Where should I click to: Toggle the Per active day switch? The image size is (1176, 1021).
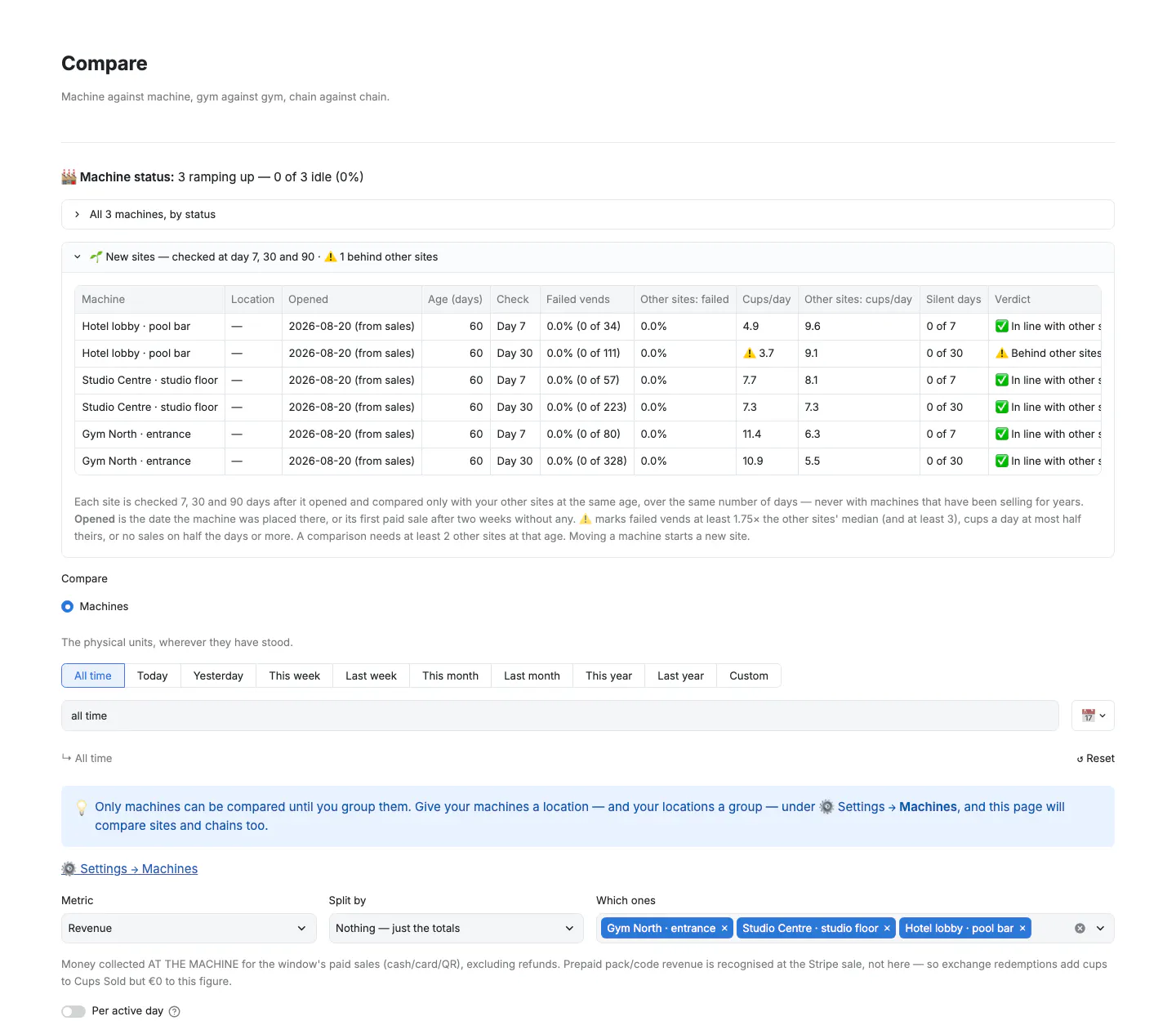pos(73,1011)
